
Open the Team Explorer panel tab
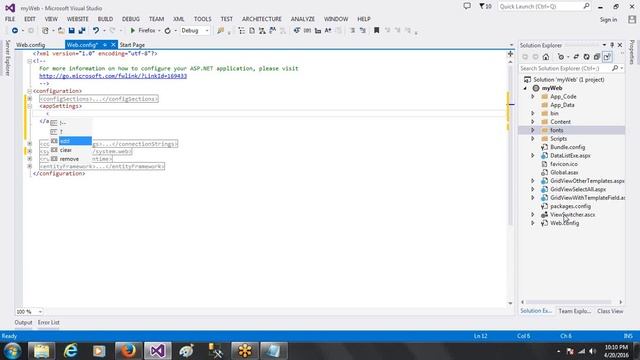click(575, 311)
